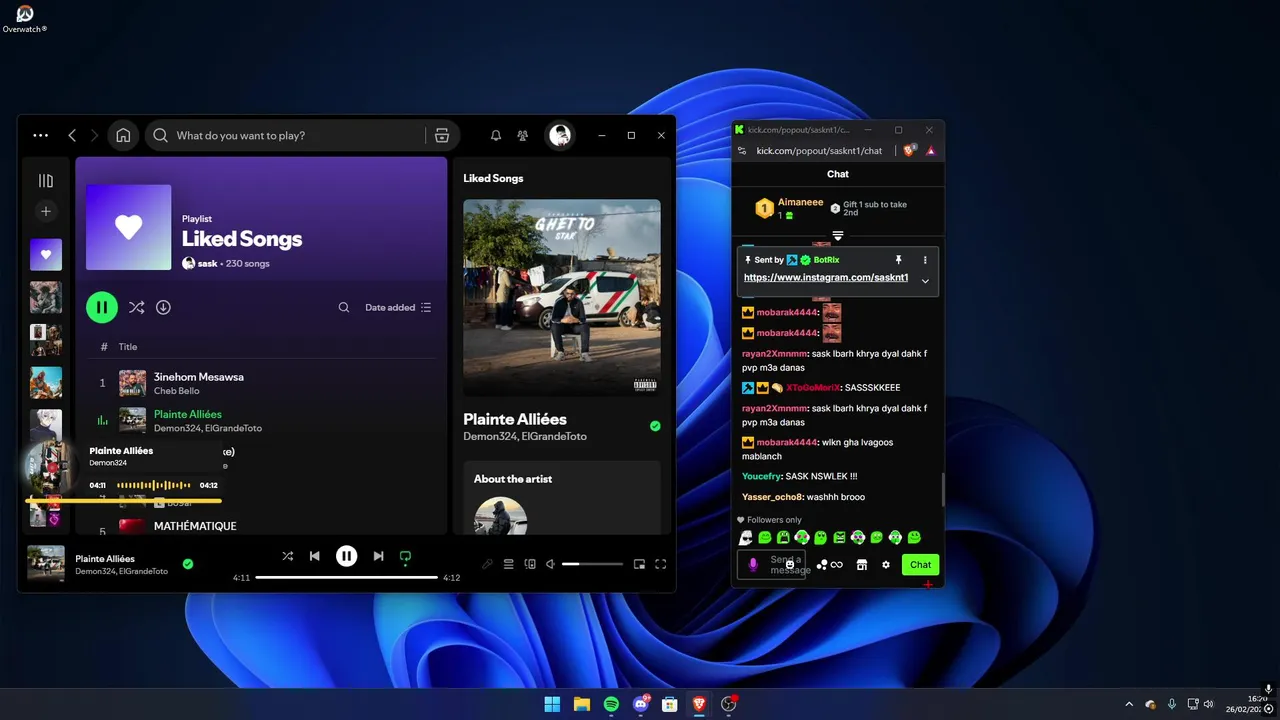Open the Browse icon in search bar
The height and width of the screenshot is (720, 1280).
point(441,135)
